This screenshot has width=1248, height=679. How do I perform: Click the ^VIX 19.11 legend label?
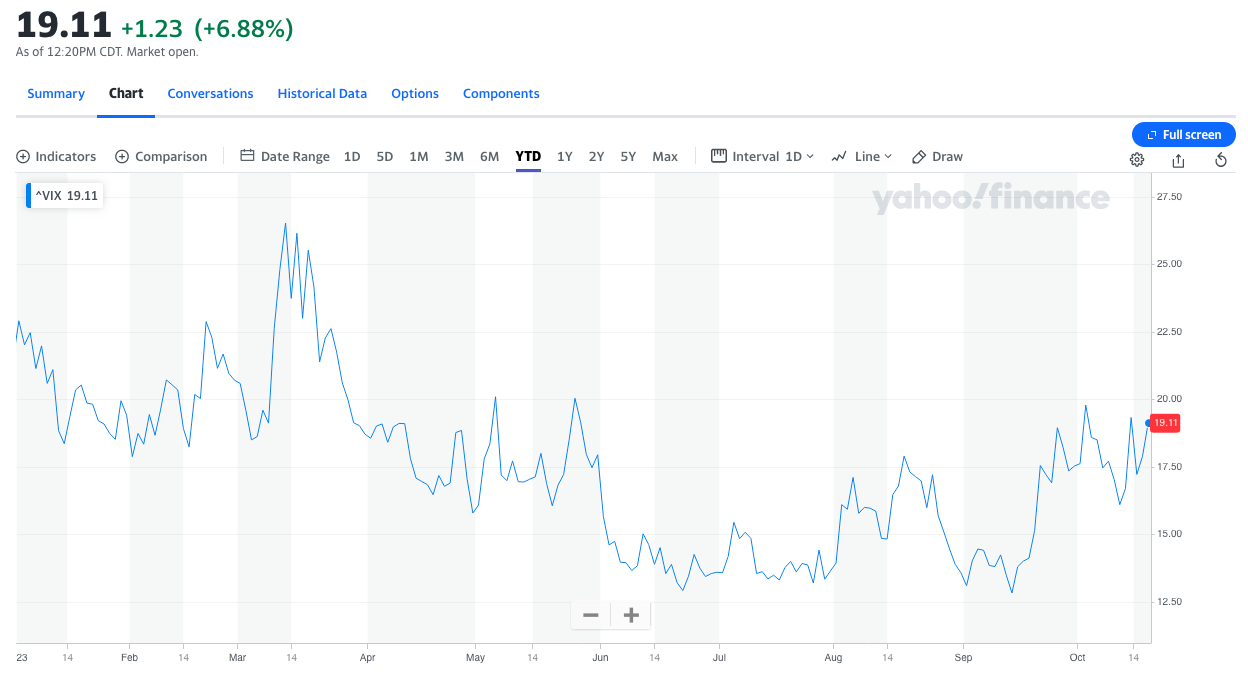(x=65, y=196)
